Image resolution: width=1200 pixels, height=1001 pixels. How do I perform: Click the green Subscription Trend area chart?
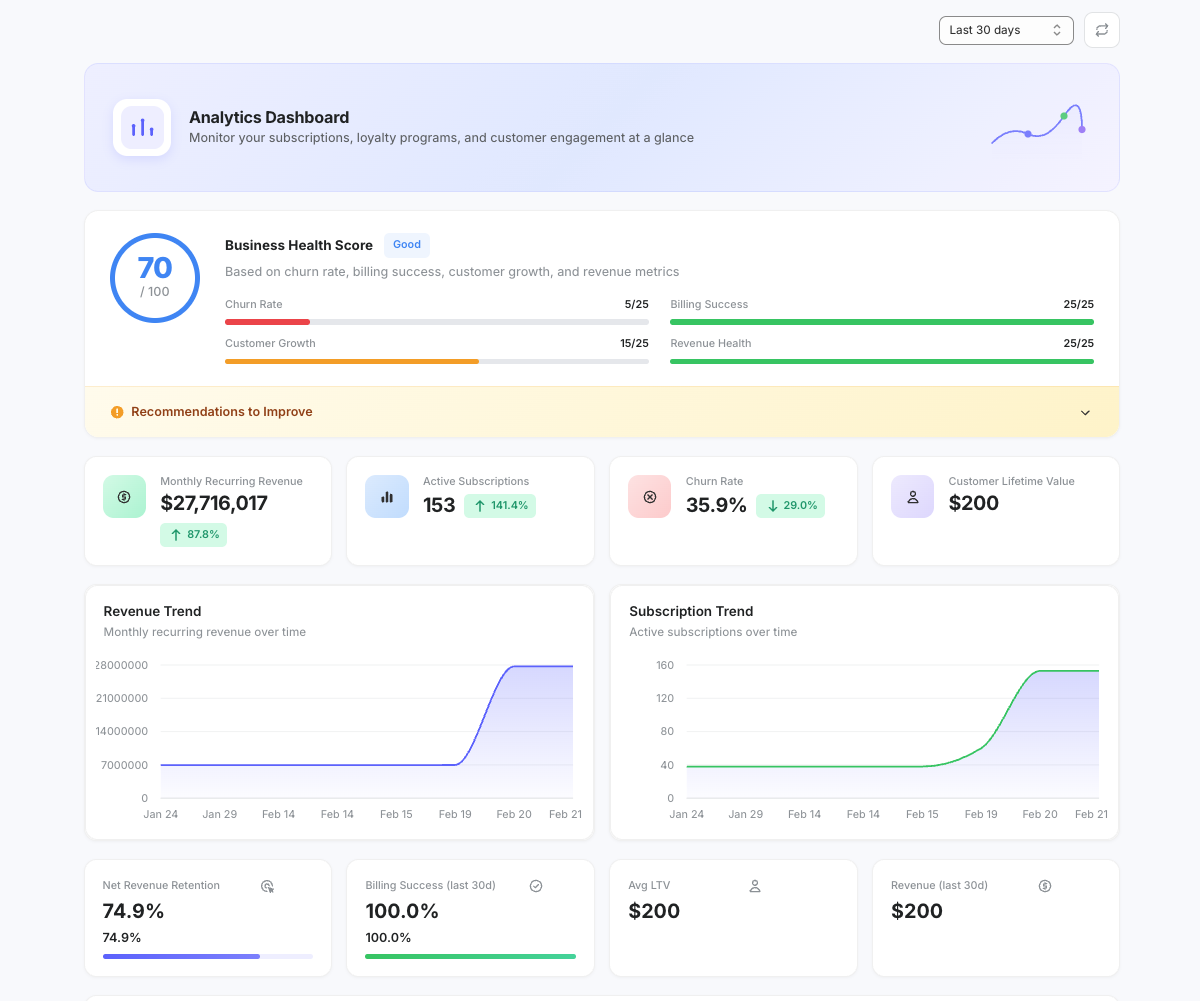coord(892,732)
